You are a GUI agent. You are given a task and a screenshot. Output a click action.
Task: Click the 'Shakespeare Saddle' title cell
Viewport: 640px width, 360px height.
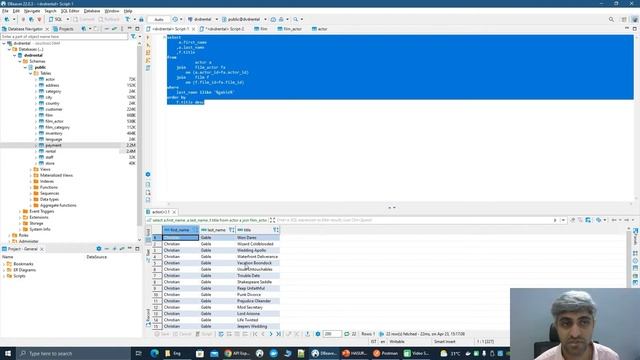point(258,282)
